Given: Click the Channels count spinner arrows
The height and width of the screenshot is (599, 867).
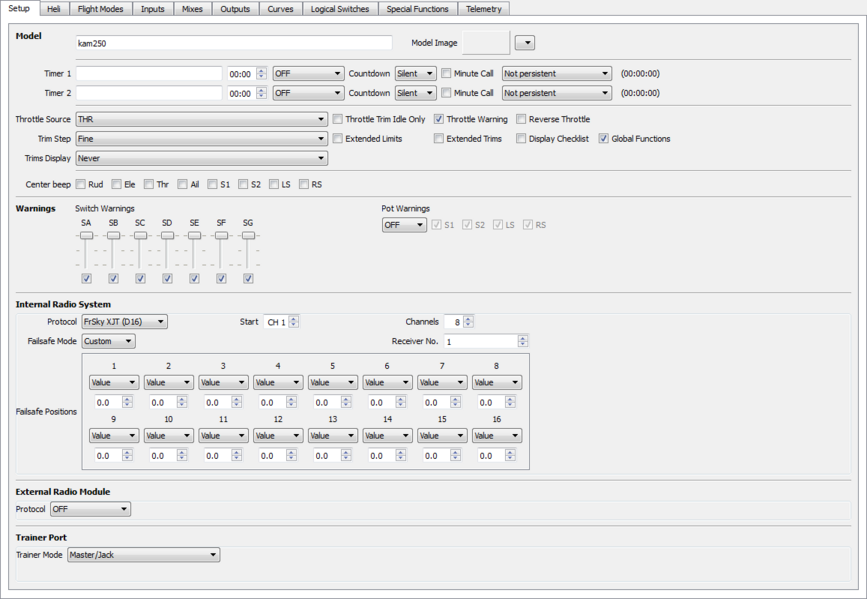Looking at the screenshot, I should click(x=468, y=322).
